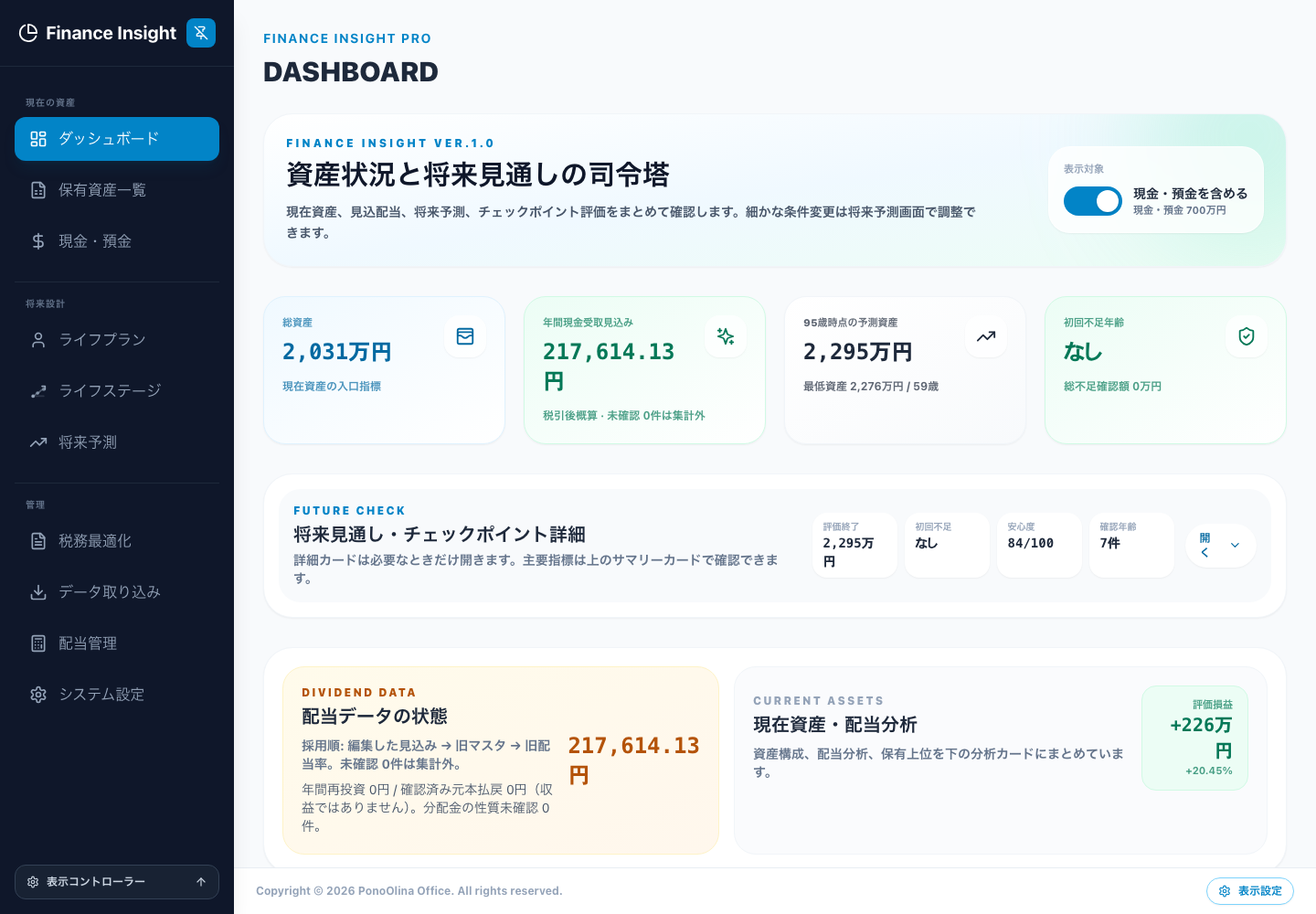Screen dimensions: 1316x914
Task: Click the 現在資産の入口指標 text
Action: pyautogui.click(x=332, y=387)
